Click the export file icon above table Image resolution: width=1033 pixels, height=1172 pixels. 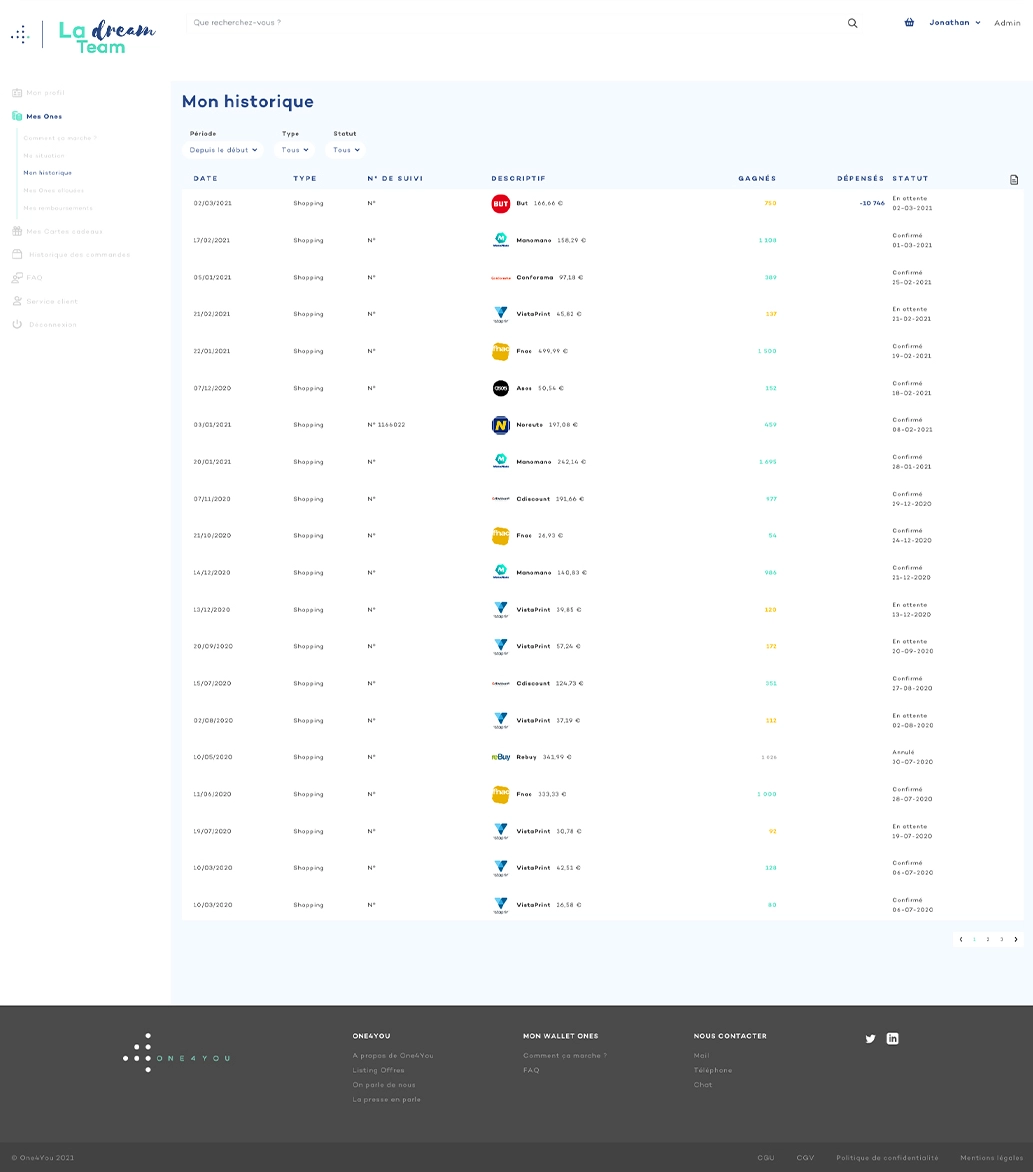pos(1014,179)
